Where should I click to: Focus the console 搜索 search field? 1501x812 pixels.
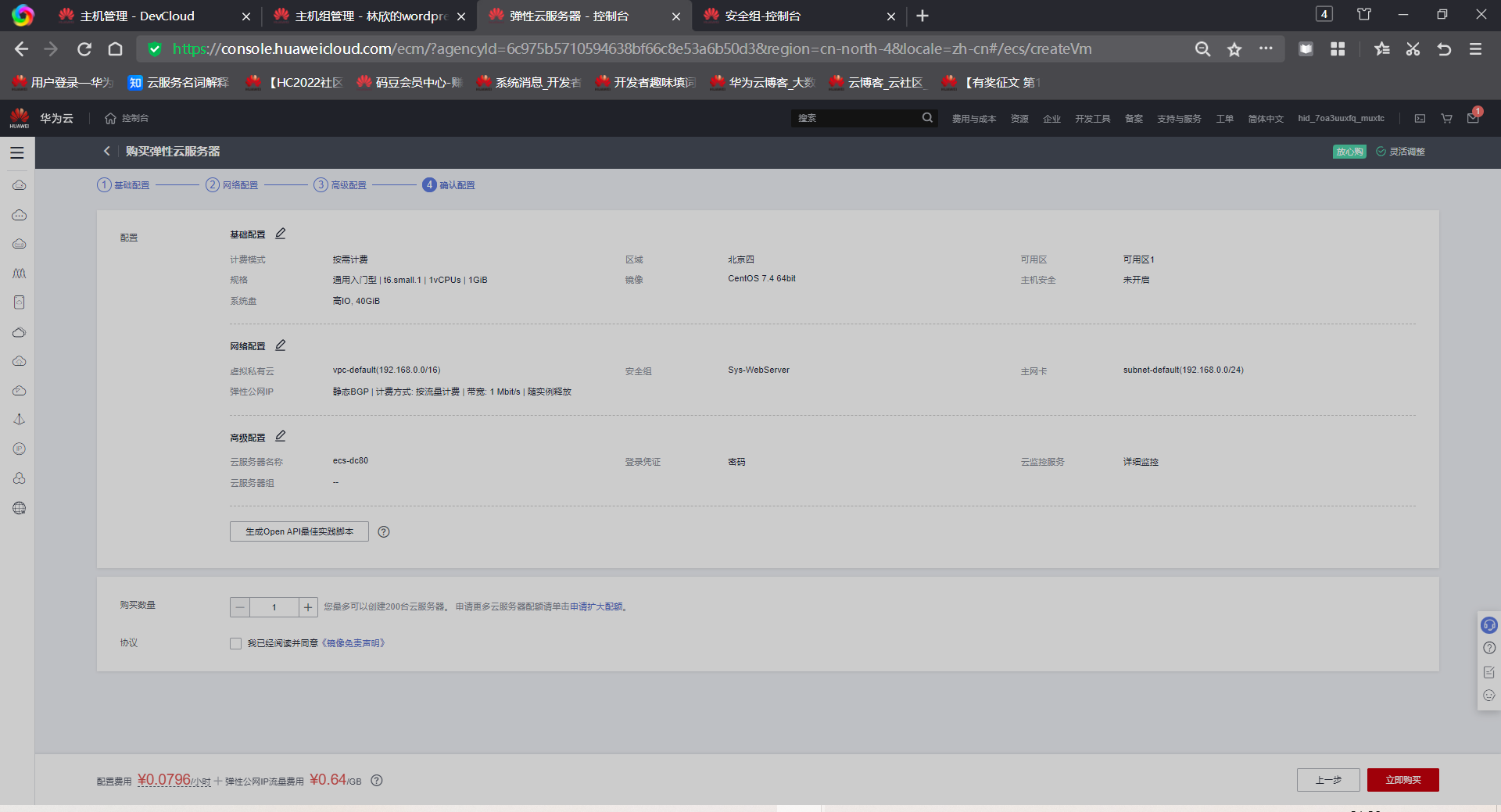[856, 118]
